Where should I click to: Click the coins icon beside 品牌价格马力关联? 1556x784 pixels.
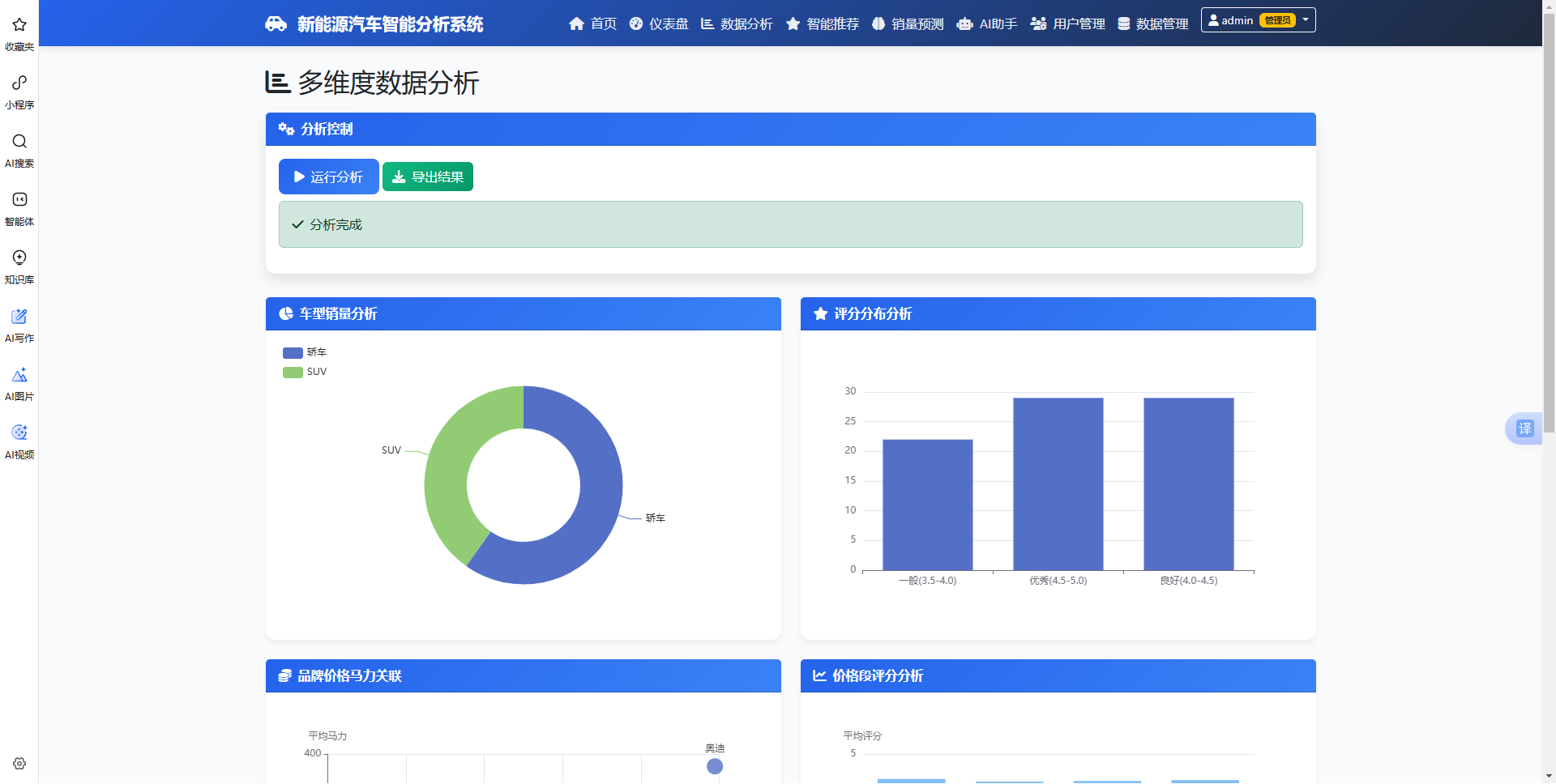tap(285, 675)
